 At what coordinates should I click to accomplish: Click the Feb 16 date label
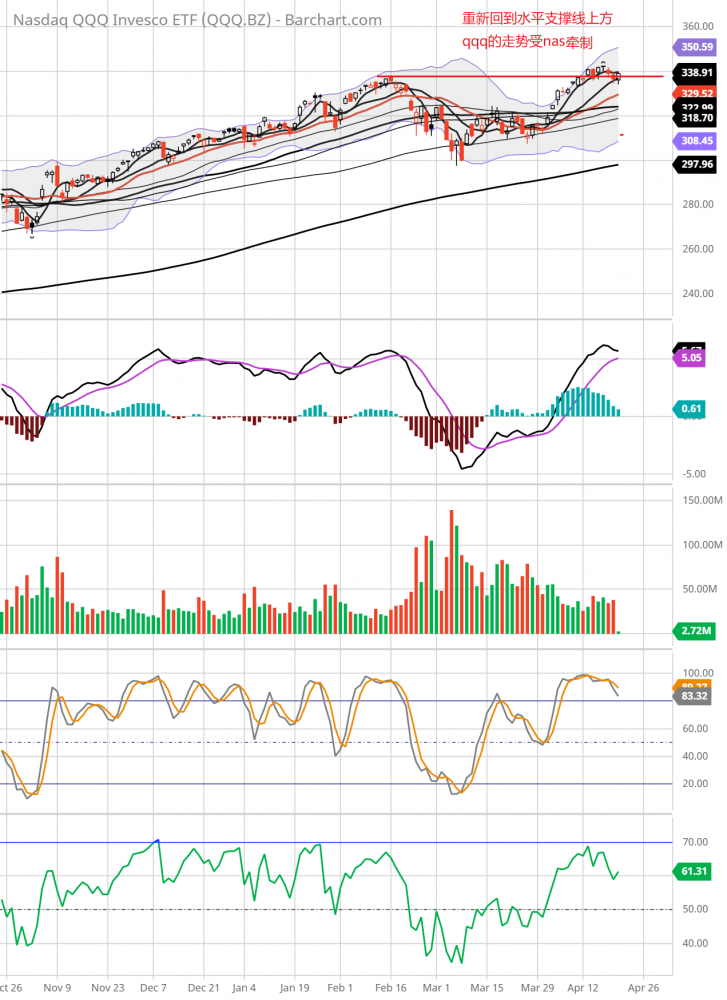(x=390, y=987)
